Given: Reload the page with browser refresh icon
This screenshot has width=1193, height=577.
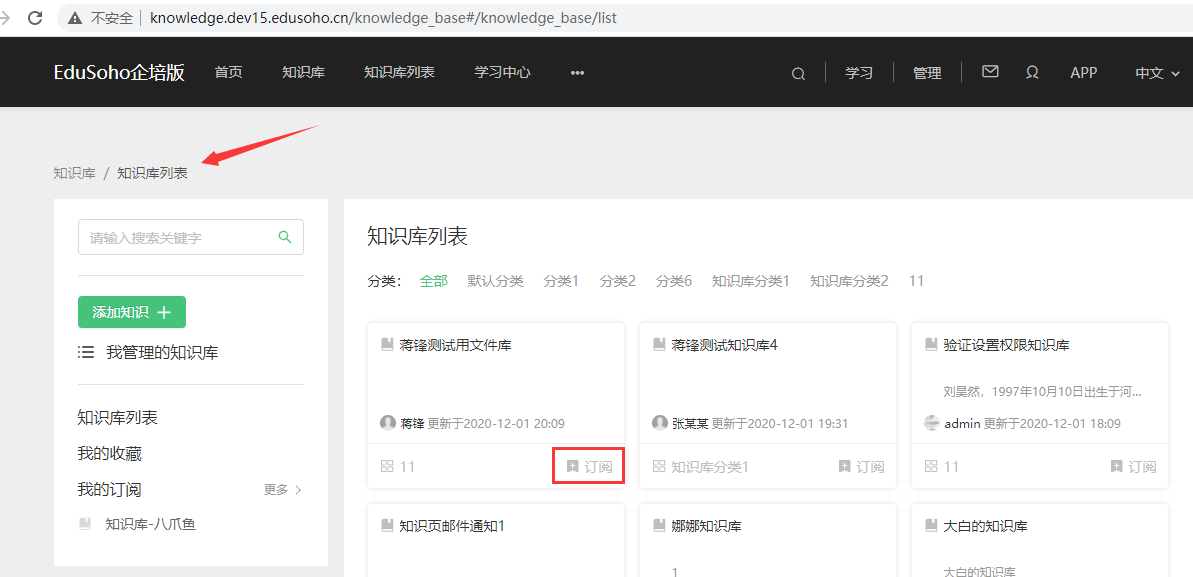Looking at the screenshot, I should pos(35,18).
